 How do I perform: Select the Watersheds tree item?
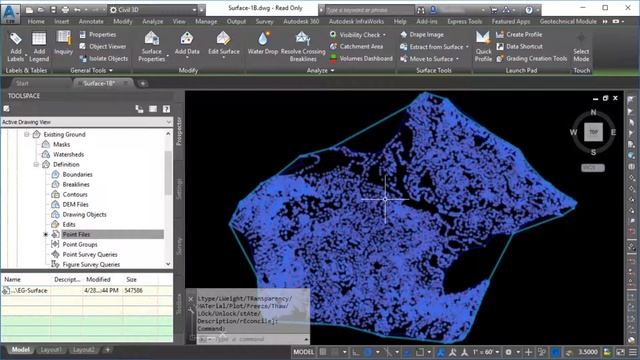[x=68, y=155]
